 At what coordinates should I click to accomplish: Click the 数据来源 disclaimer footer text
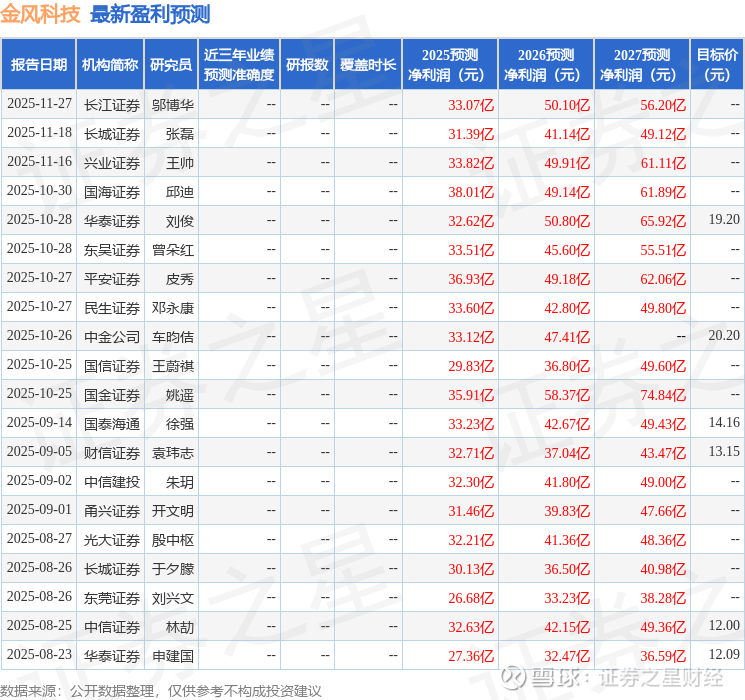tap(161, 691)
